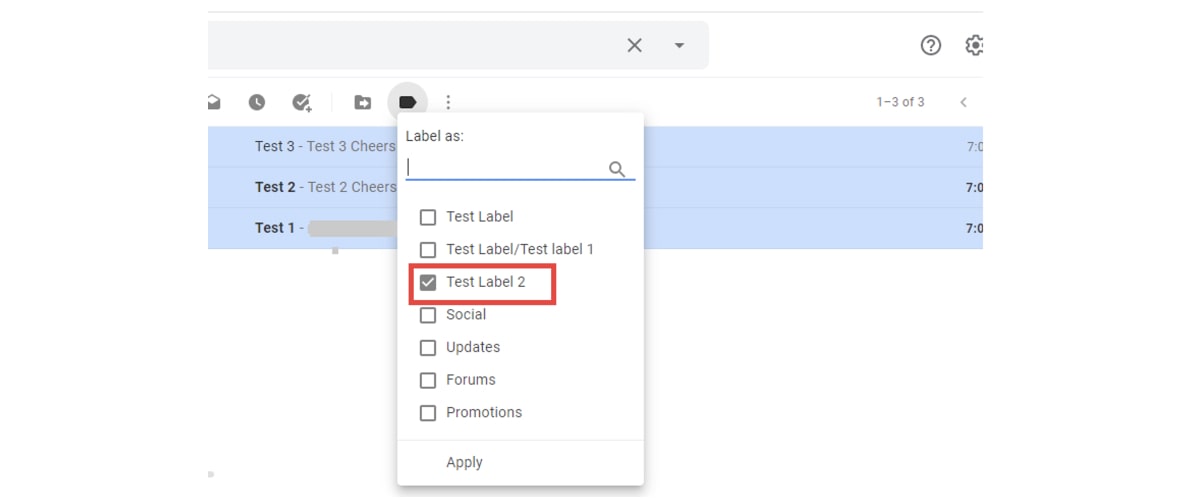Click the Social label text
This screenshot has height=500, width=1200.
(466, 314)
